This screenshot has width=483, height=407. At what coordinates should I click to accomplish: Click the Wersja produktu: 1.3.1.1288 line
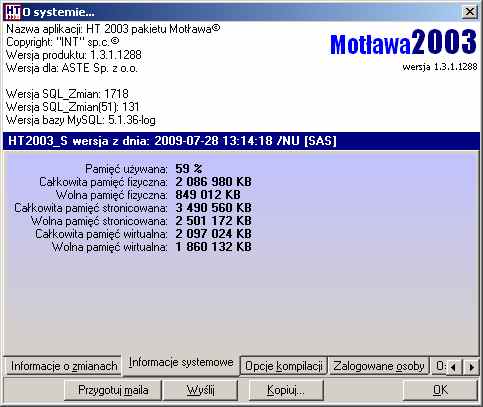click(x=74, y=55)
